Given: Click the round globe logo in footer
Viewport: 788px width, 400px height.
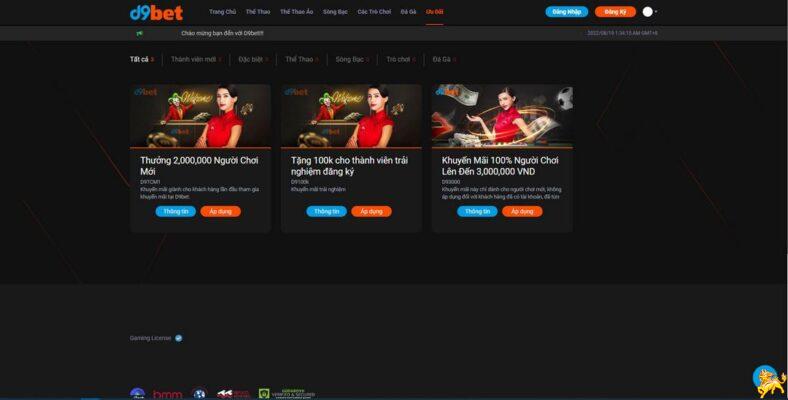Looking at the screenshot, I should [199, 394].
